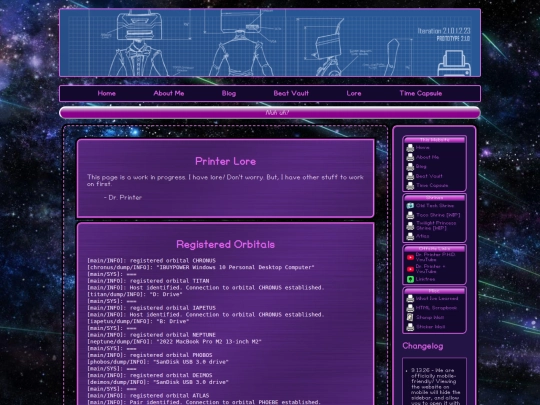Click the 'registered orbital NEPTUNE' log line

152,335
